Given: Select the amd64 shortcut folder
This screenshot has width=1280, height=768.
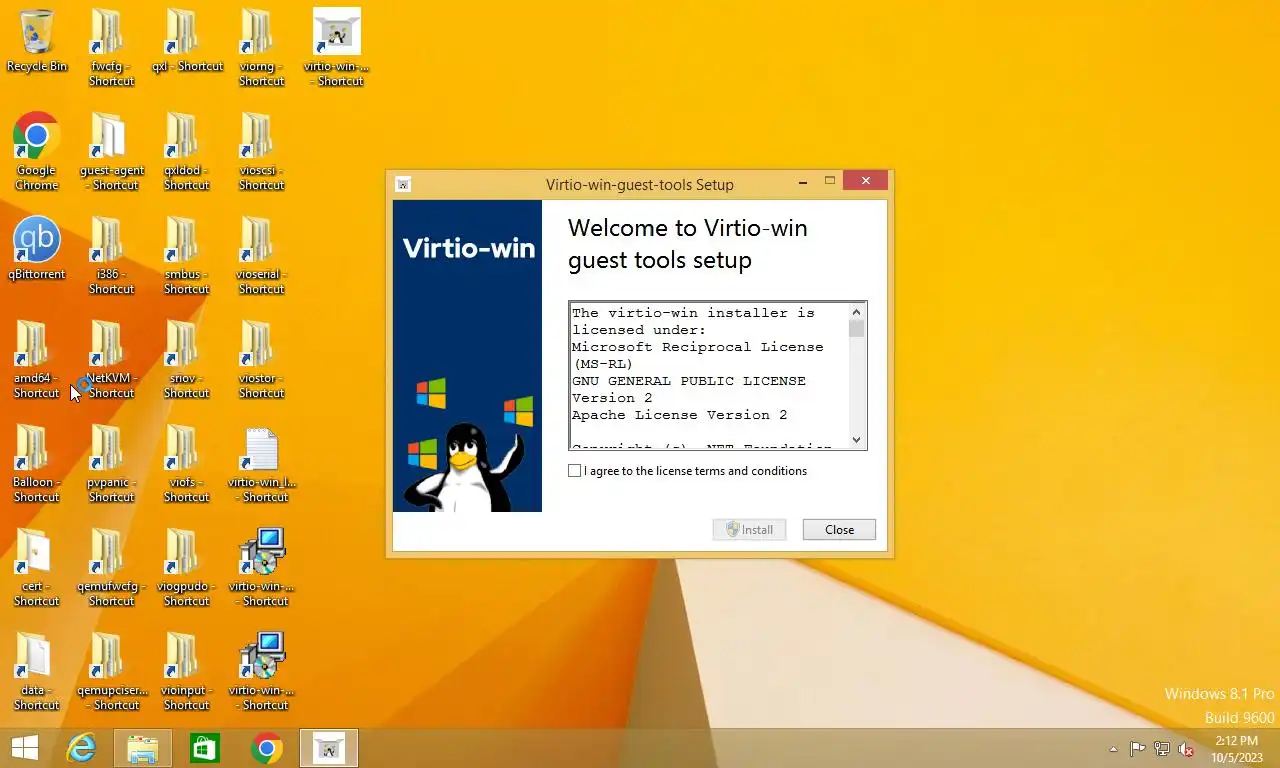Looking at the screenshot, I should [x=36, y=360].
